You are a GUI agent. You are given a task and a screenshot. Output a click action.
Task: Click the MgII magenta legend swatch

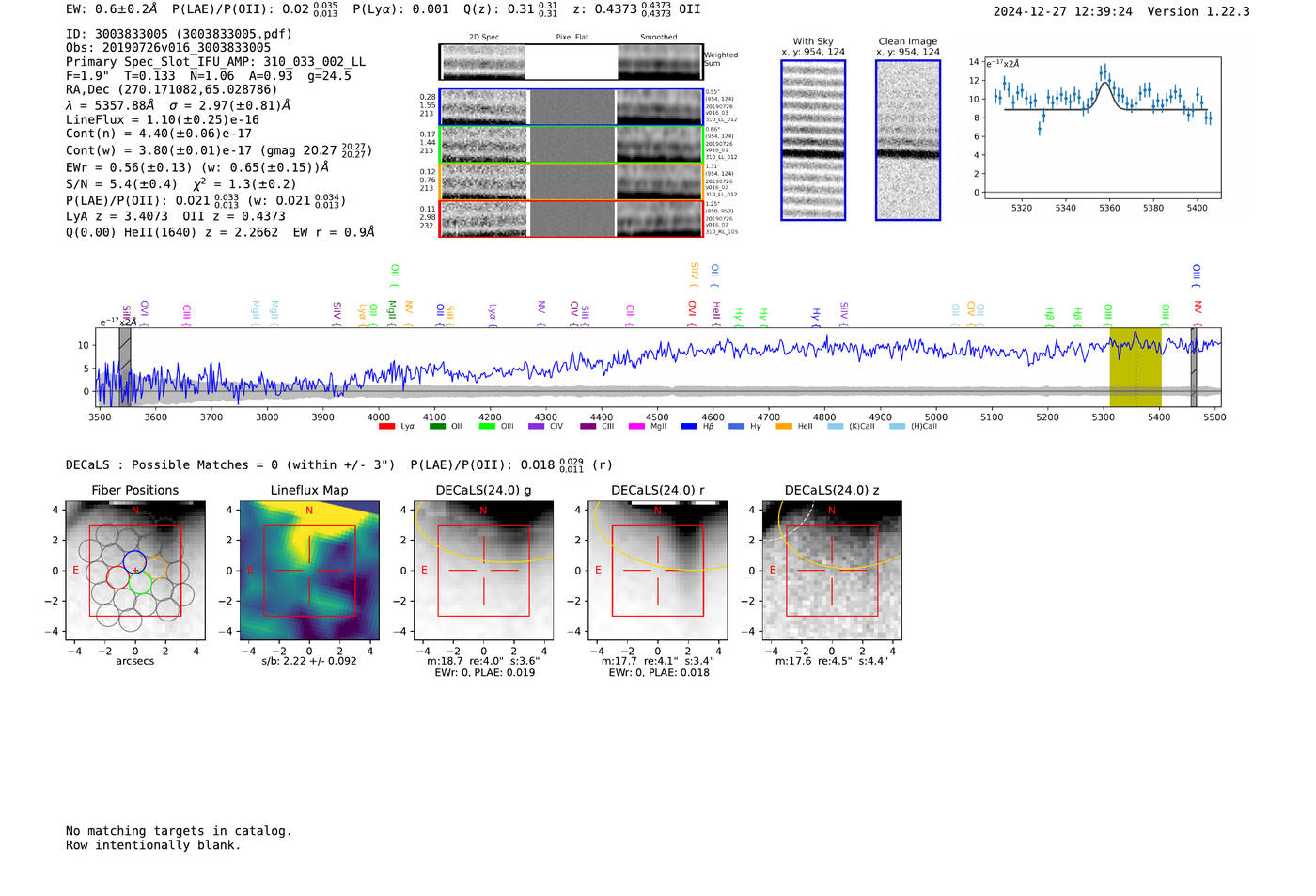point(636,427)
